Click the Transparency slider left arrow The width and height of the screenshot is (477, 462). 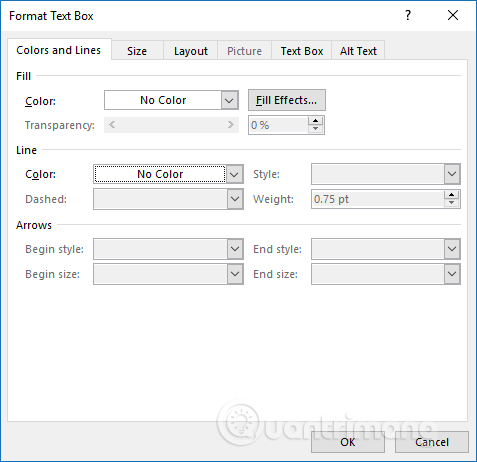click(x=112, y=125)
